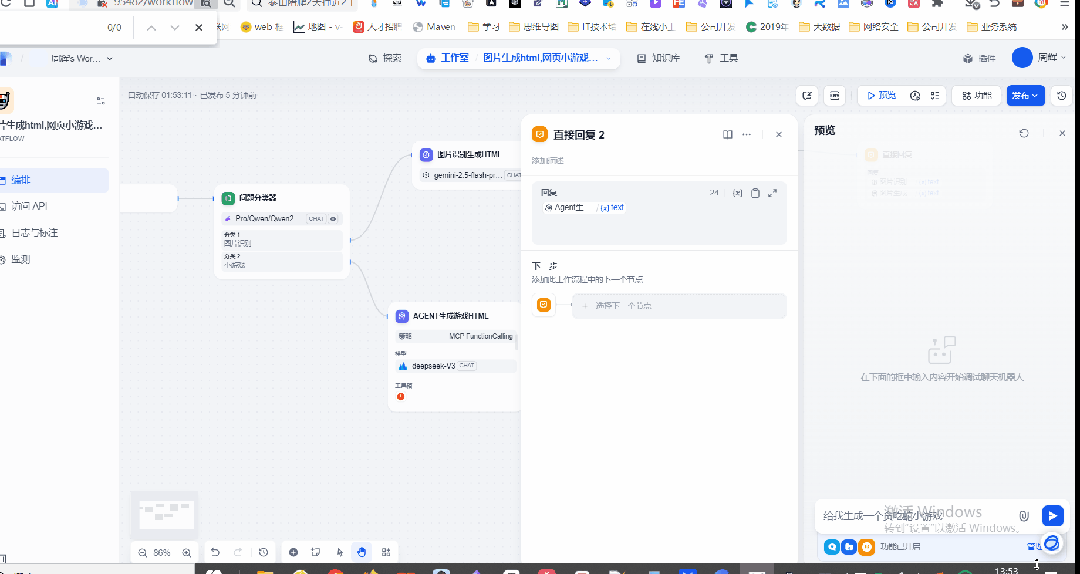Open checklist icon next to run history
The height and width of the screenshot is (574, 1080).
[935, 96]
